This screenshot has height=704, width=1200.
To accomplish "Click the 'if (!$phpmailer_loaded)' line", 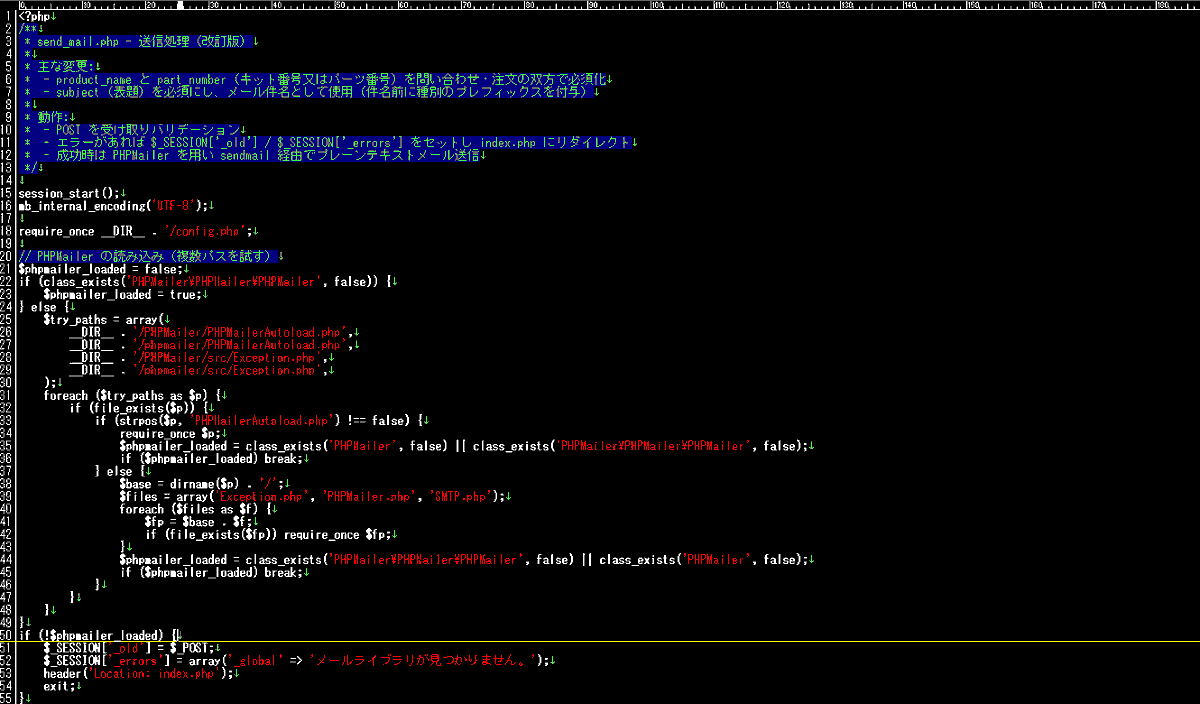I will (x=100, y=635).
